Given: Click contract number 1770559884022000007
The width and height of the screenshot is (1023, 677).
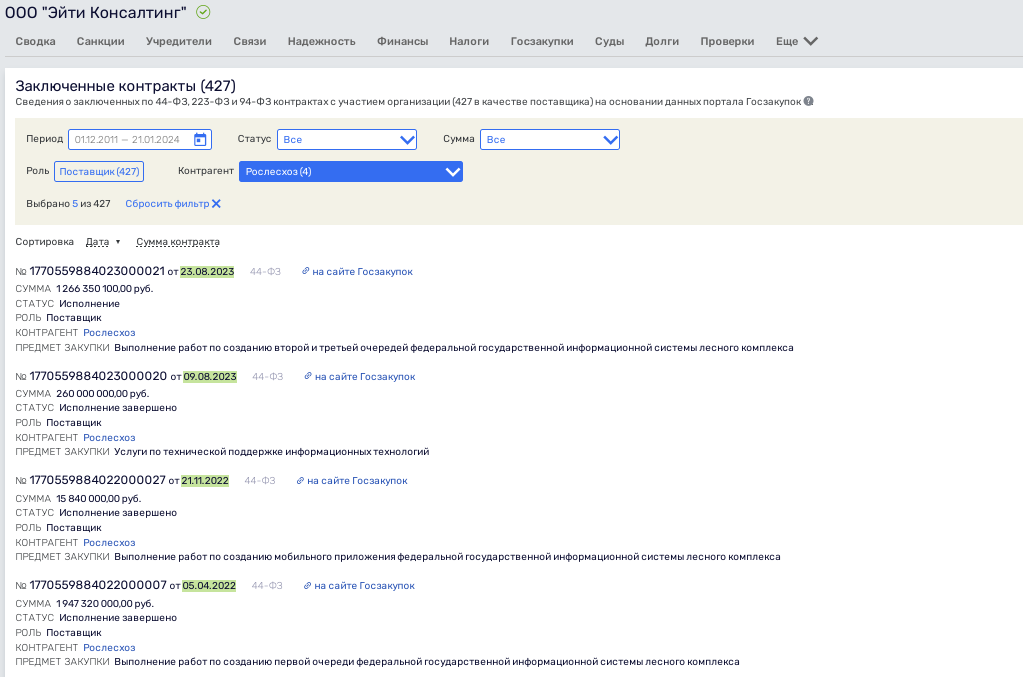Looking at the screenshot, I should (x=99, y=585).
